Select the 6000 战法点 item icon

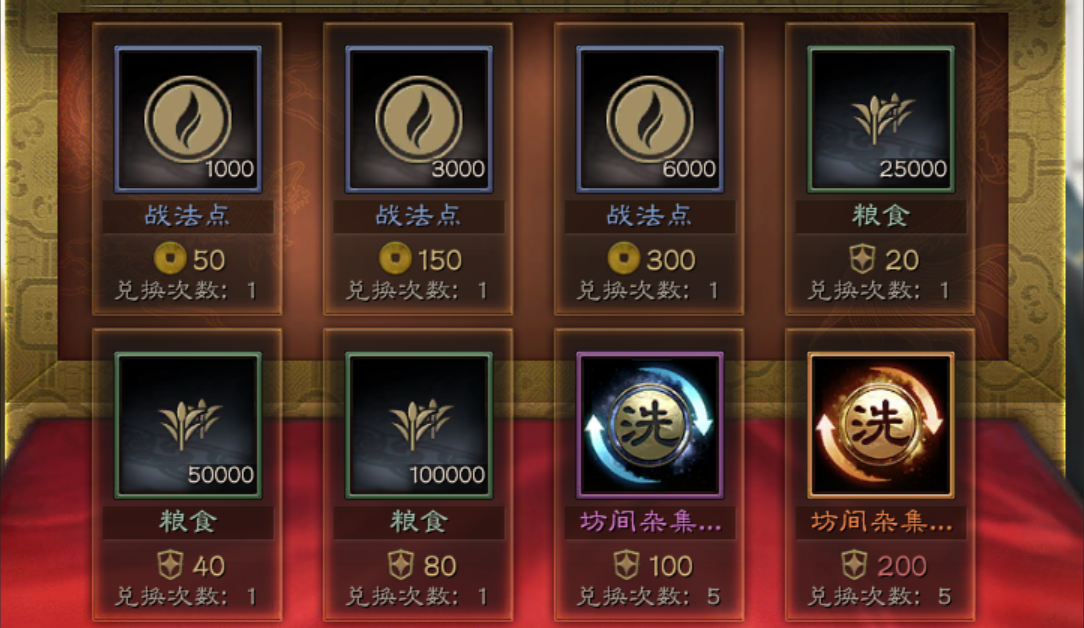click(649, 119)
